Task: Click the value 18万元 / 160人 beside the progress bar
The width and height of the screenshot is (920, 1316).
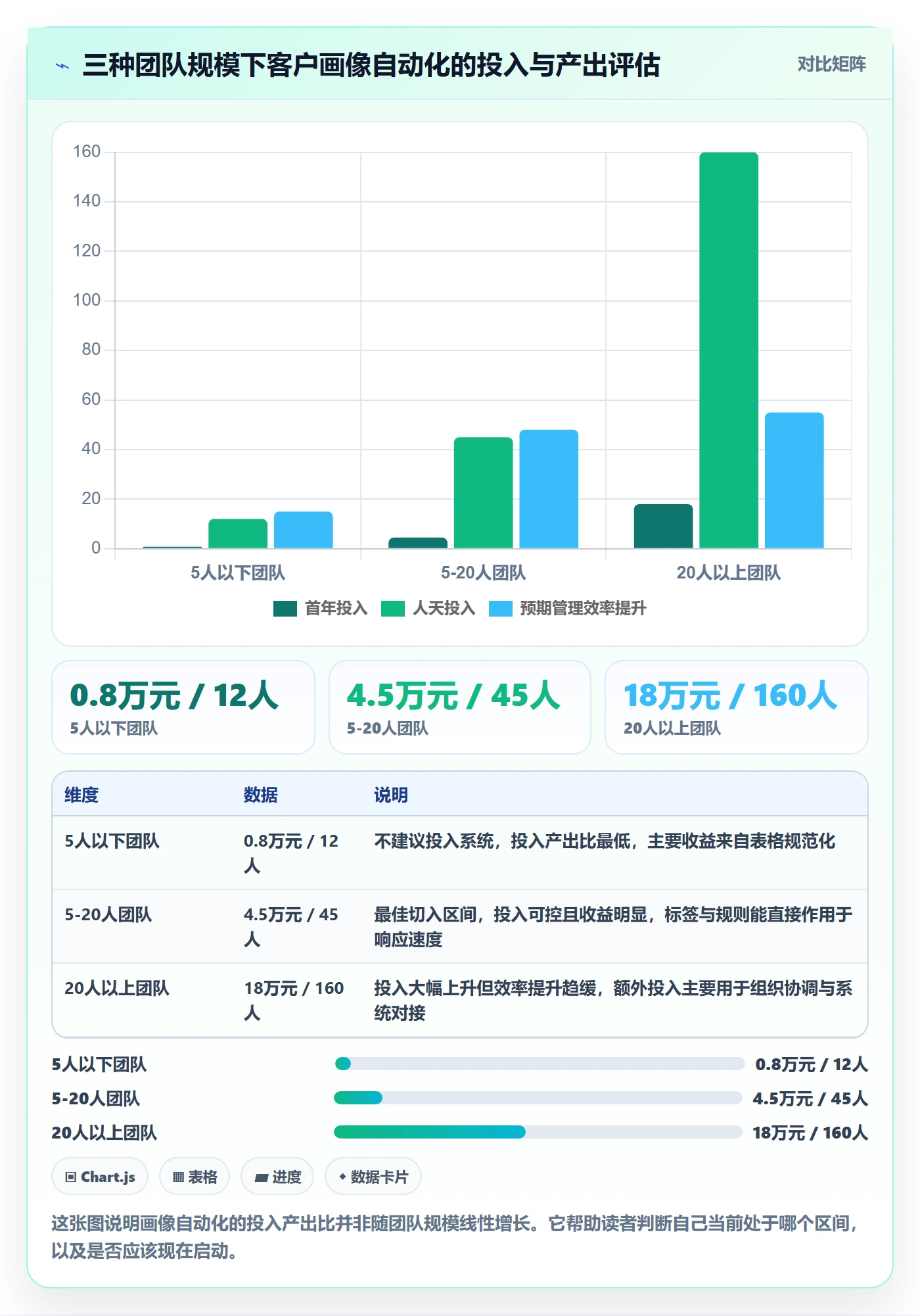Action: [x=810, y=1133]
